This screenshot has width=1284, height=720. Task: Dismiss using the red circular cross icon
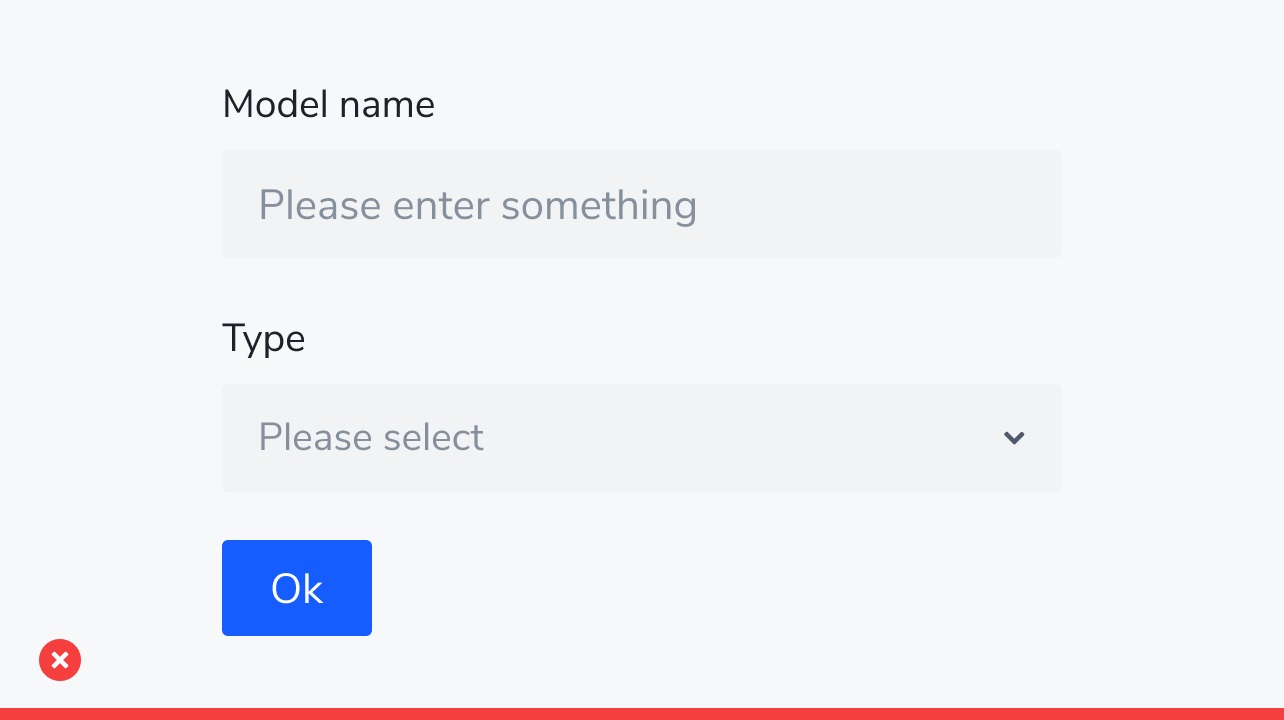click(60, 660)
